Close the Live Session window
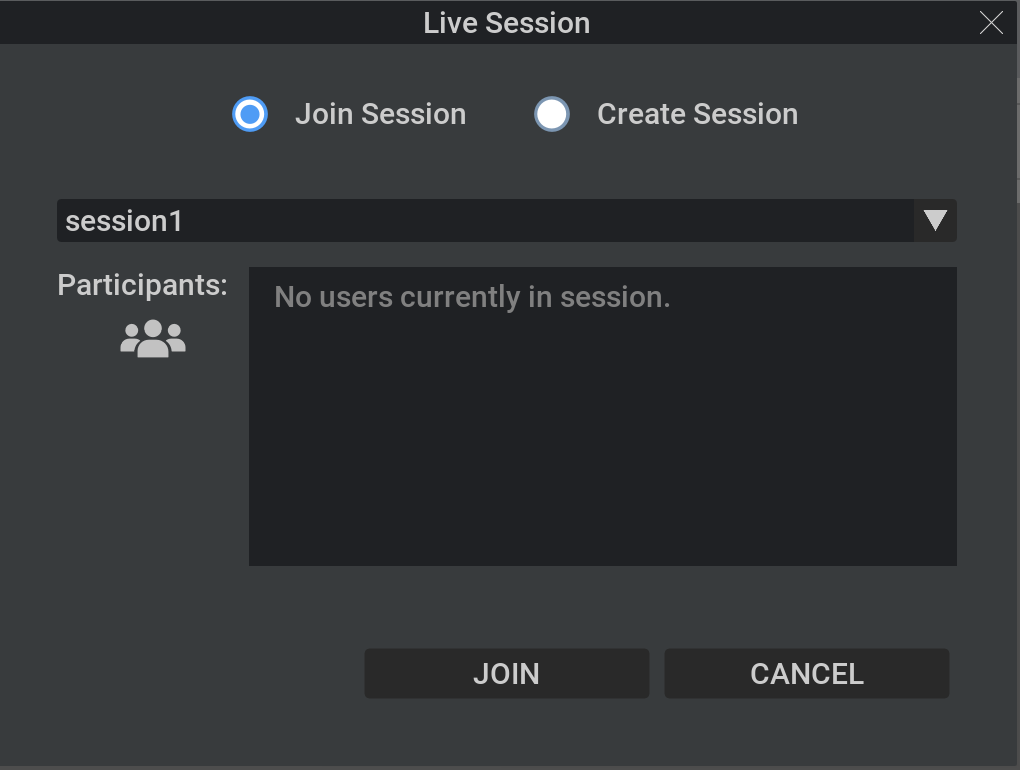The image size is (1020, 770). click(x=990, y=22)
